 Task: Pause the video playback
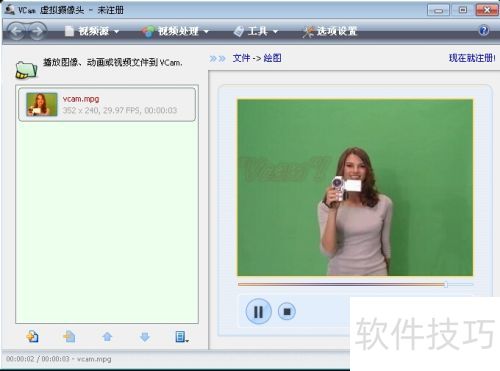coord(258,312)
